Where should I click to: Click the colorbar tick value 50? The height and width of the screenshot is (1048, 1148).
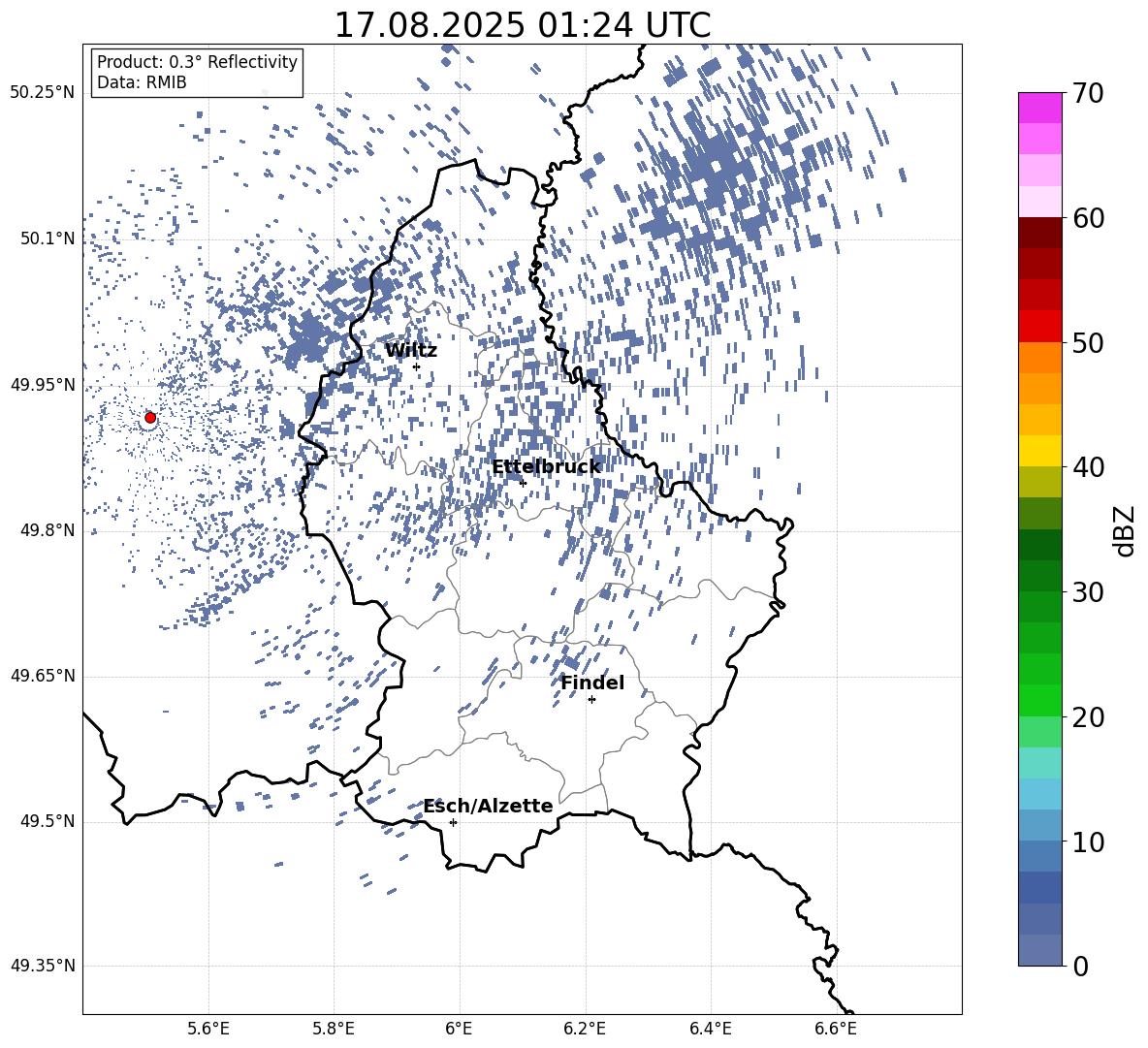click(1088, 342)
